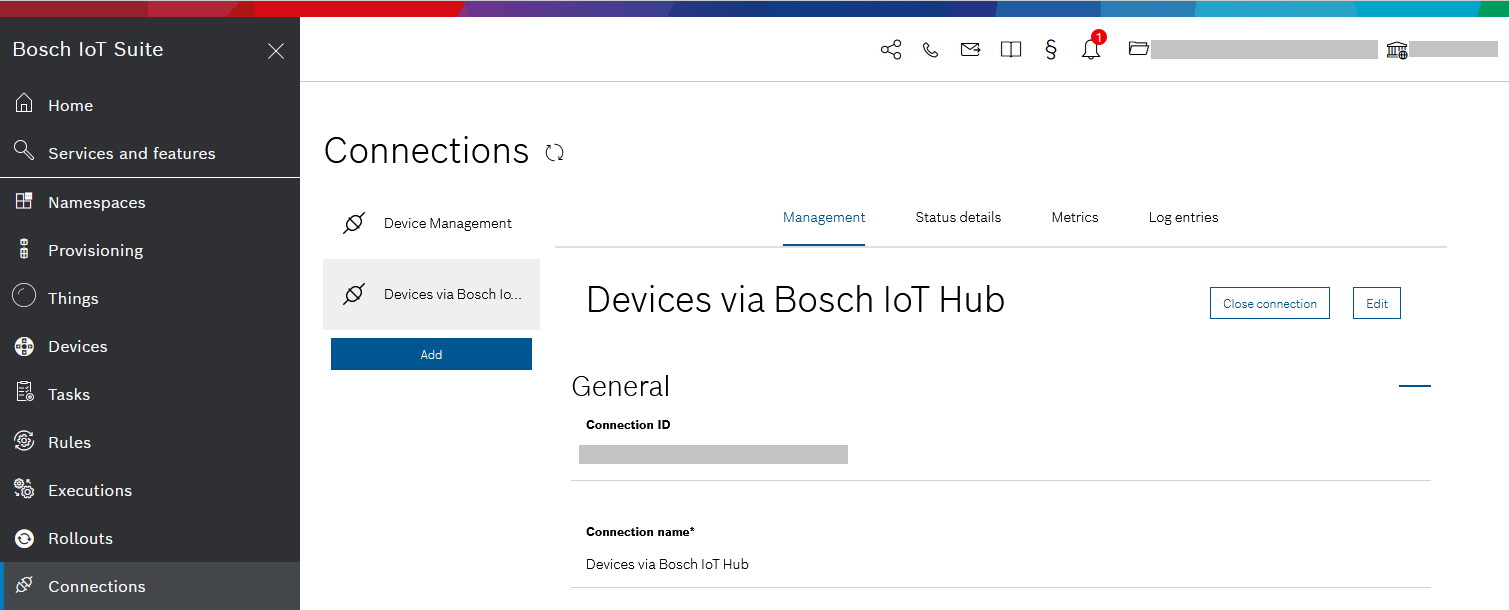Click the Namespaces icon in sidebar

tap(24, 201)
